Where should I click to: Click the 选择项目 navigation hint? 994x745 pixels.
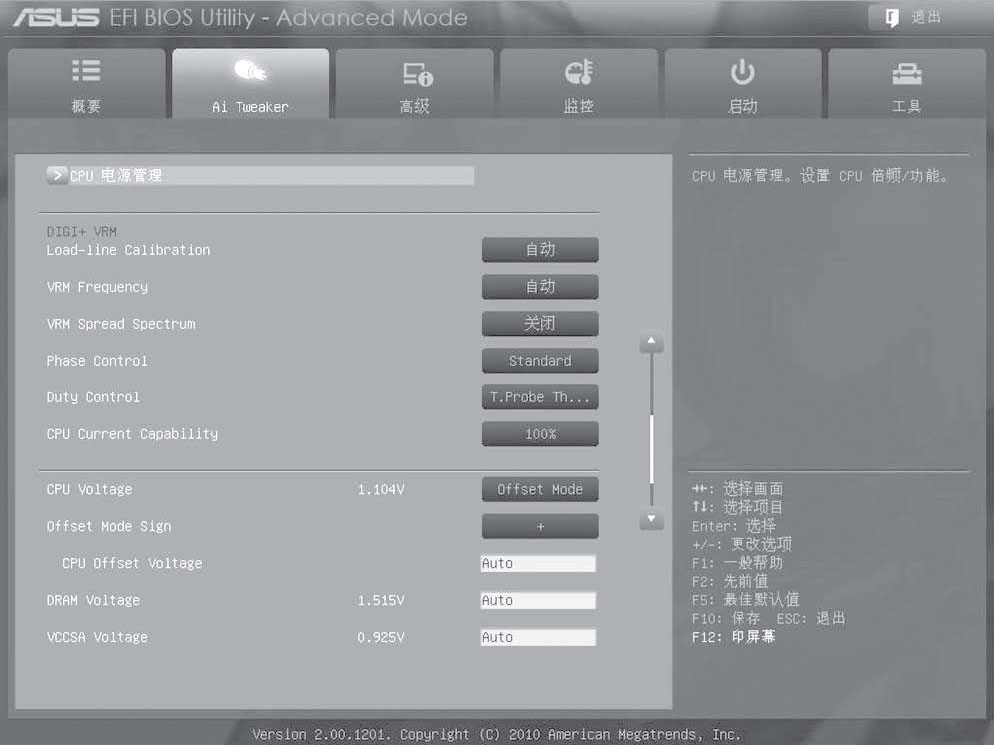tap(737, 507)
